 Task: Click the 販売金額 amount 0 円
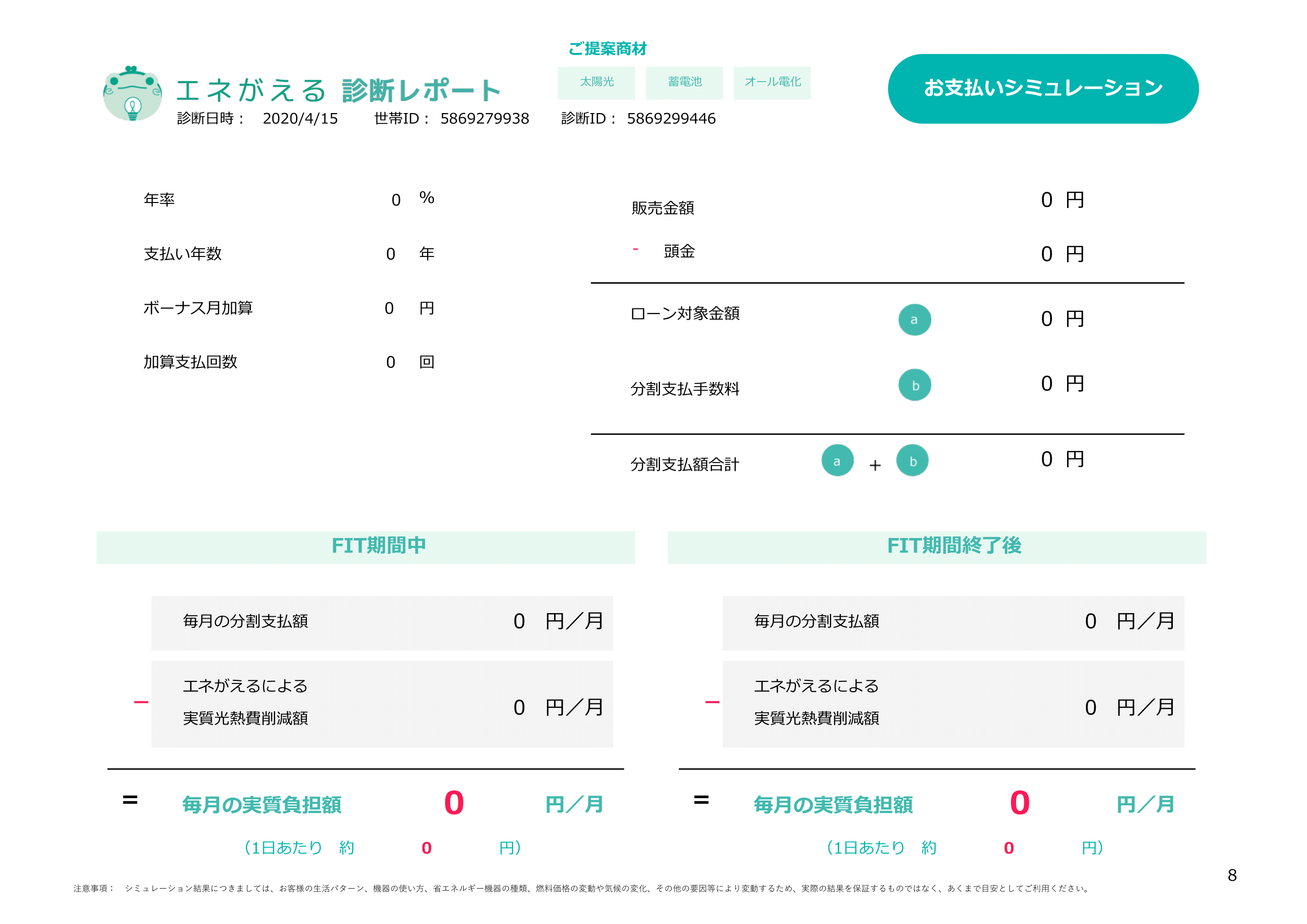(x=1062, y=200)
